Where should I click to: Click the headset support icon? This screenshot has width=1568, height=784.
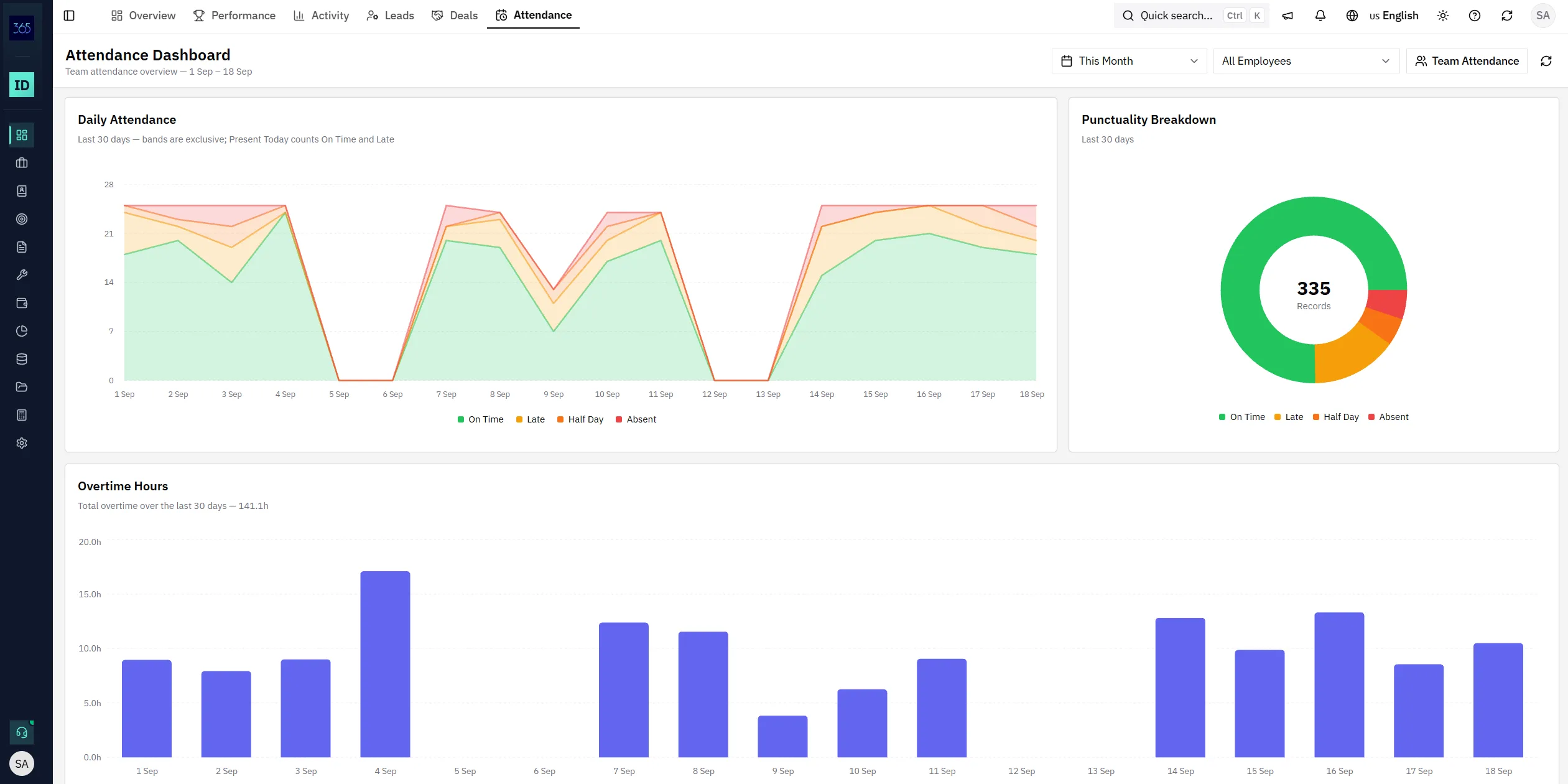tap(22, 732)
